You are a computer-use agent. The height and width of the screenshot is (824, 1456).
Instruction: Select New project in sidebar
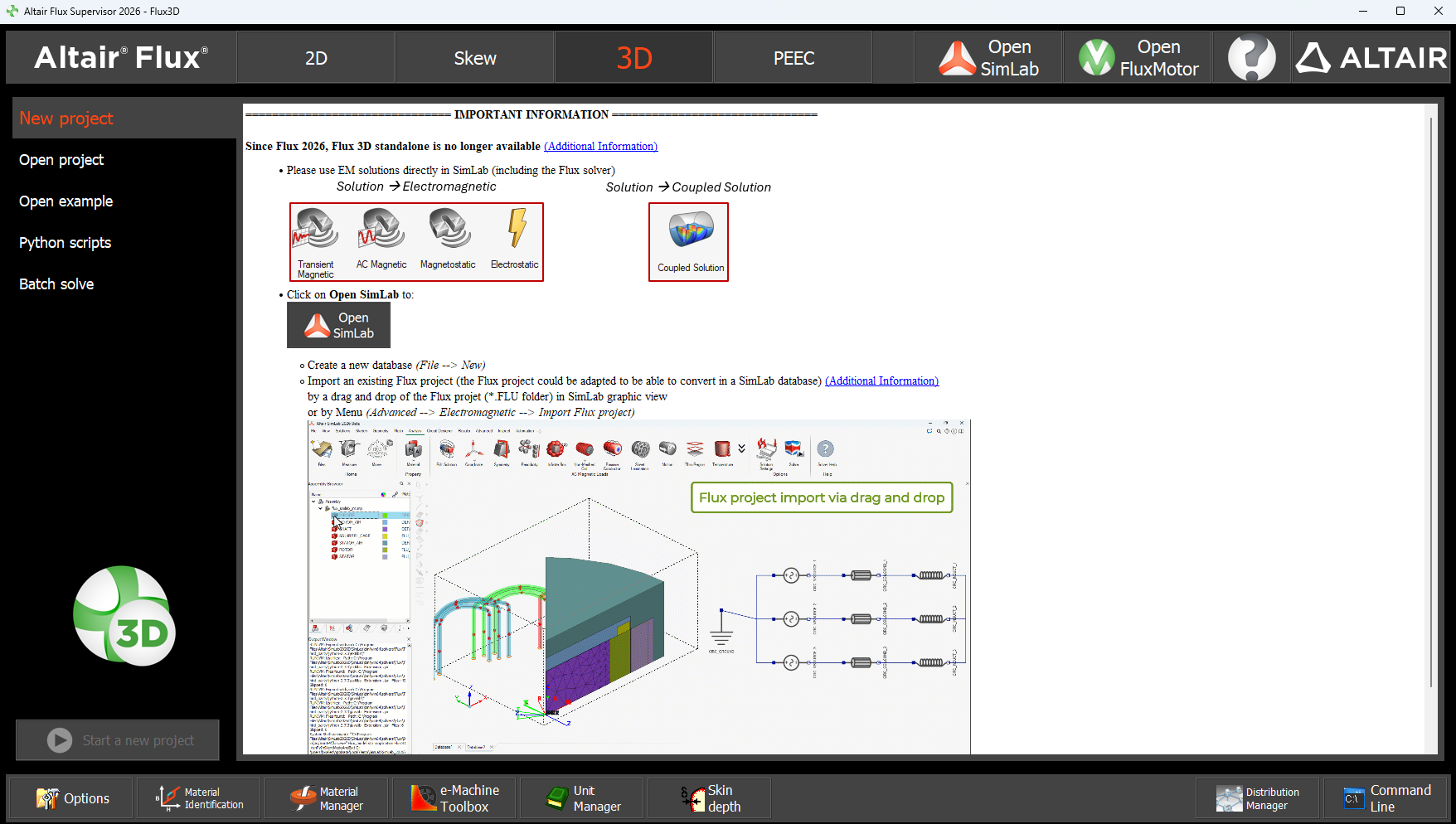124,118
